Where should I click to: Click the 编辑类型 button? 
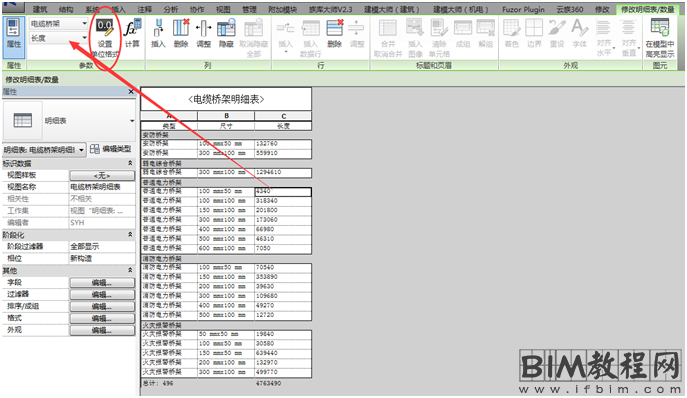tap(111, 149)
